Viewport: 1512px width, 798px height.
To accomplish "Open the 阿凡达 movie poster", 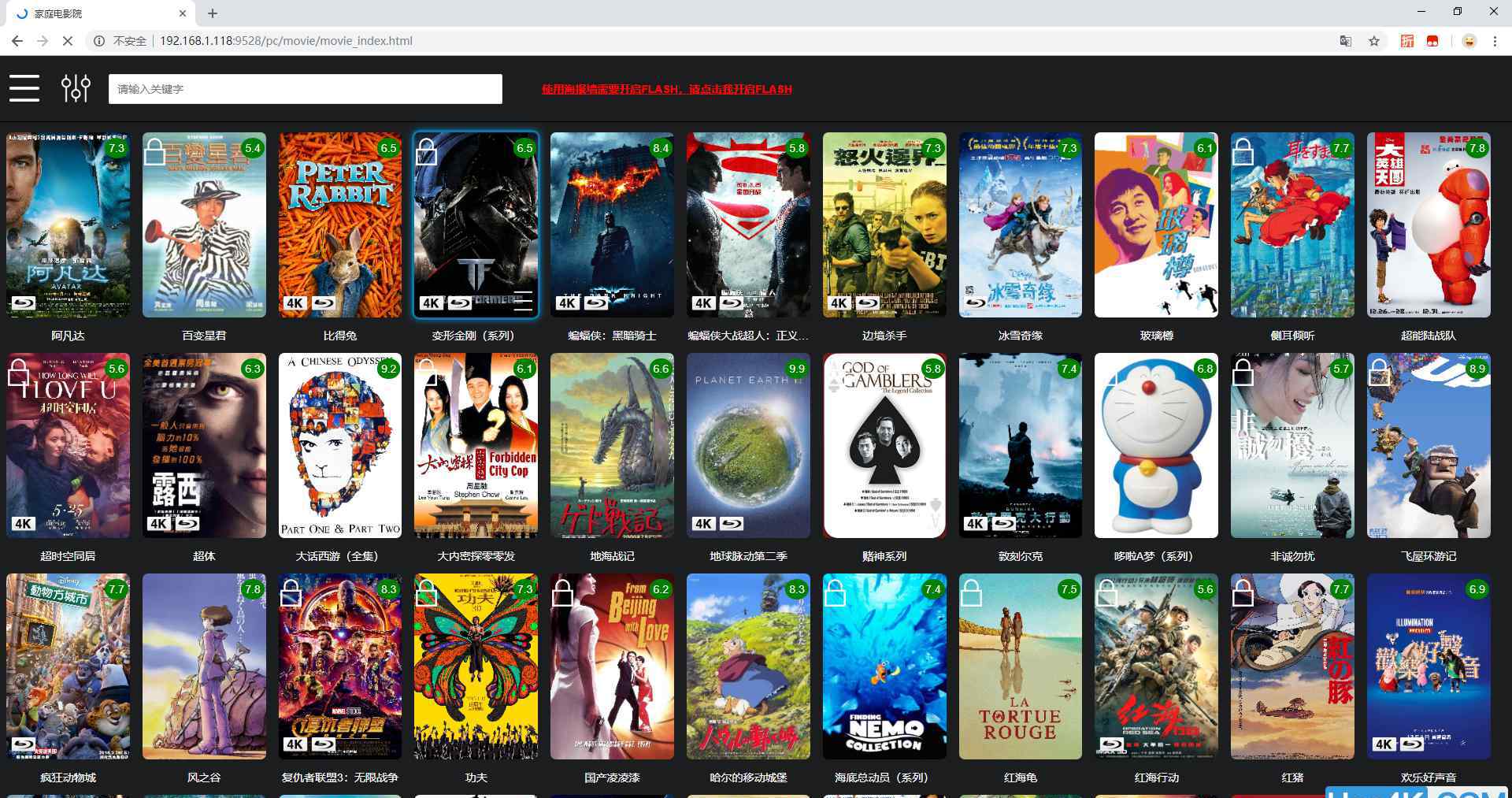I will 68,225.
